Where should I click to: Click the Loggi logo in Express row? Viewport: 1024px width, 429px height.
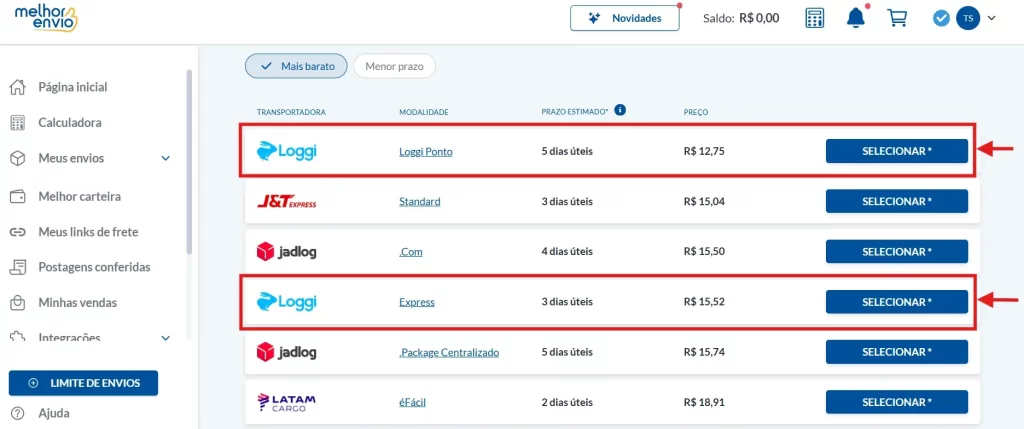click(x=287, y=302)
